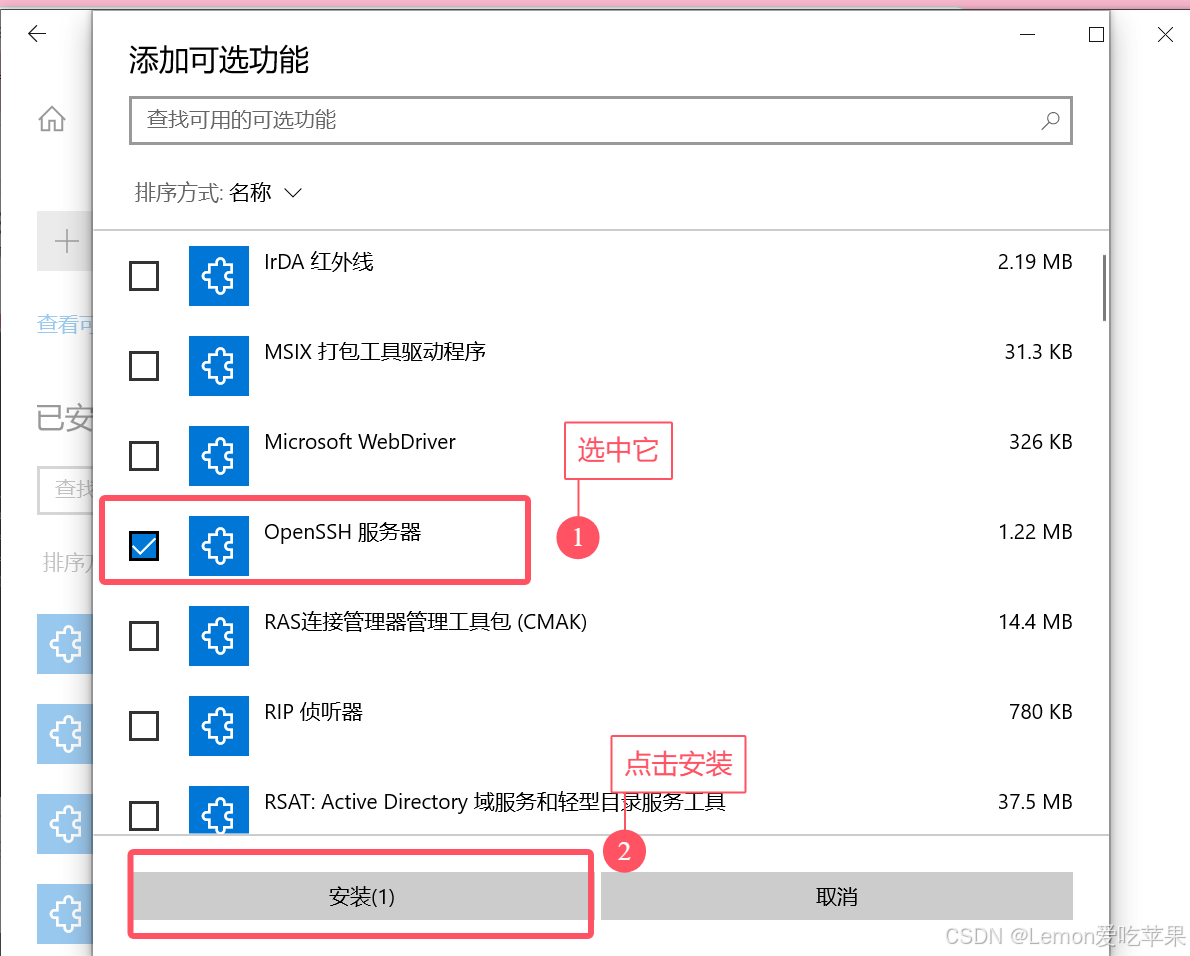Click the Microsoft WebDriver puzzle icon
The image size is (1190, 956).
[x=219, y=455]
